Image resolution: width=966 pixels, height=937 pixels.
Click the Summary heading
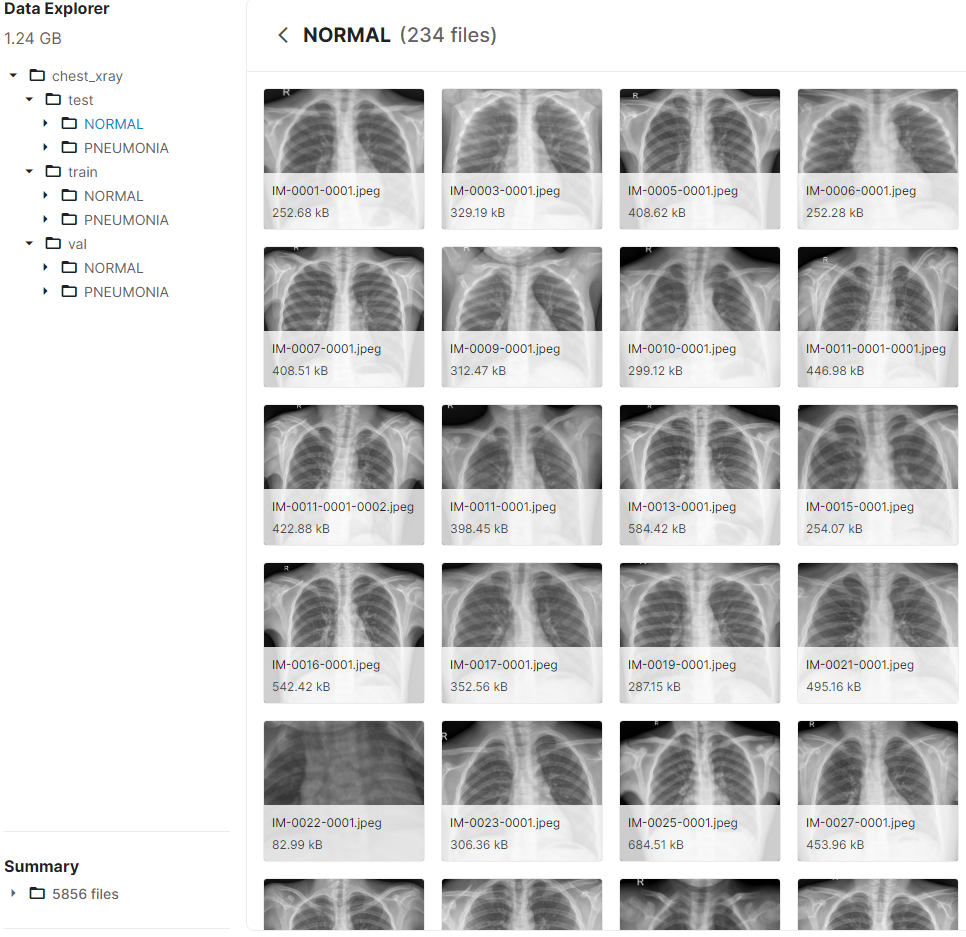point(41,866)
